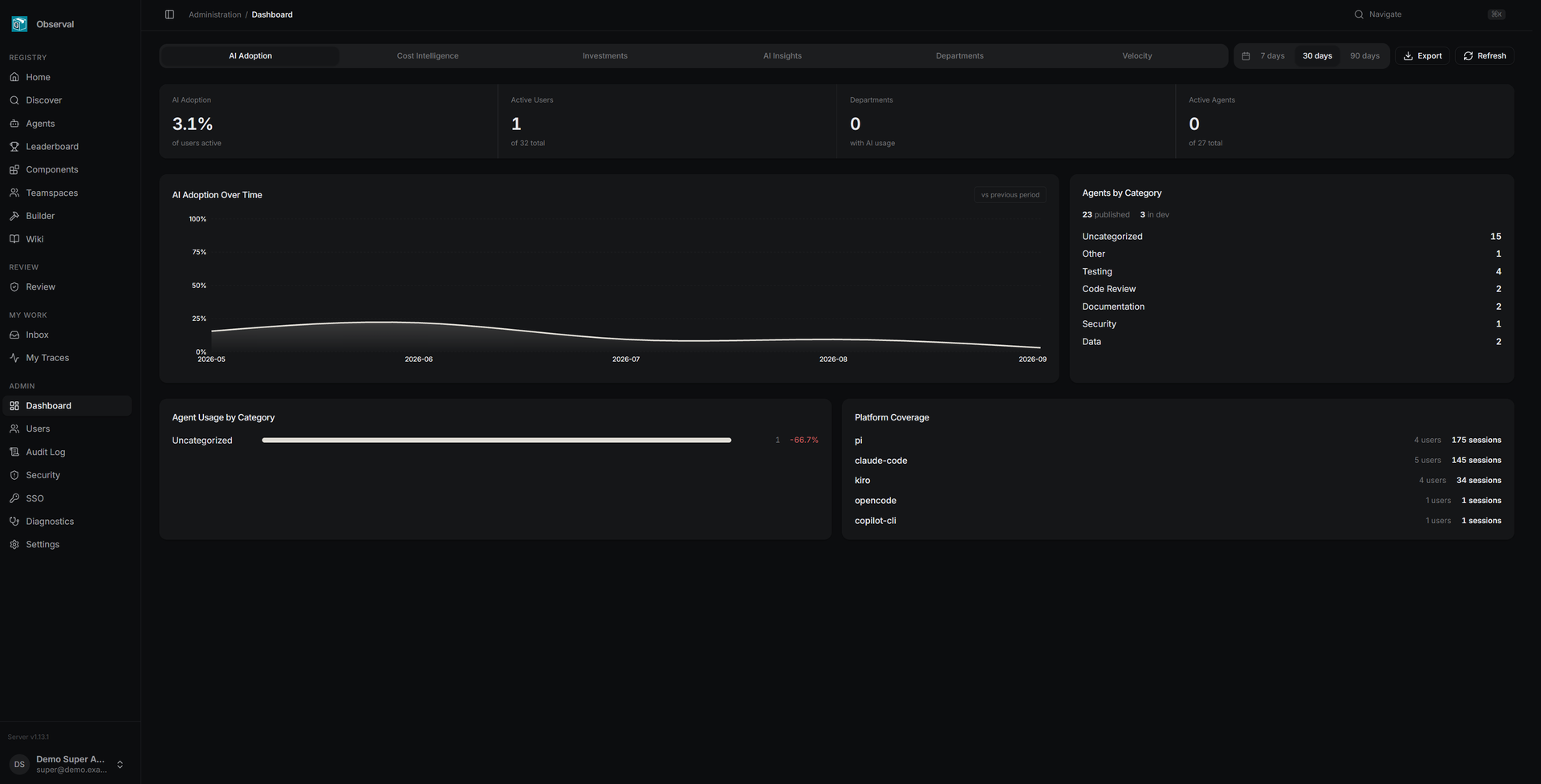This screenshot has height=784, width=1541.
Task: Click the Refresh button
Action: click(1485, 56)
